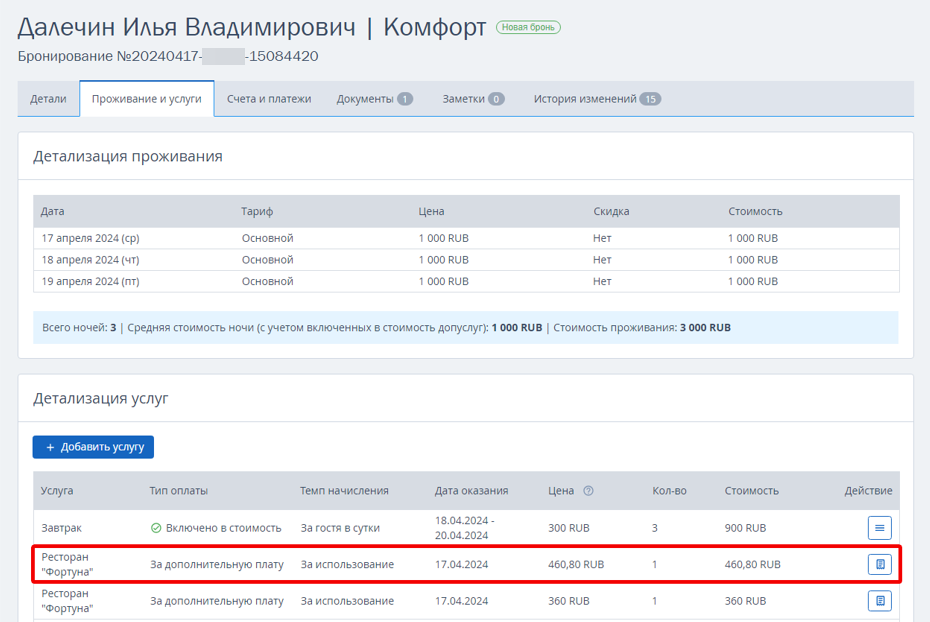This screenshot has width=930, height=622.
Task: Click the 18.04.2024 - 20.04.2024 date range
Action: 464,528
